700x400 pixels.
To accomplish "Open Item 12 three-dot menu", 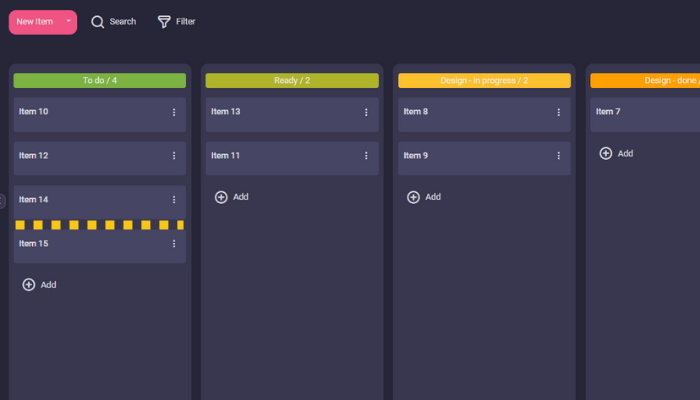I will tap(174, 156).
